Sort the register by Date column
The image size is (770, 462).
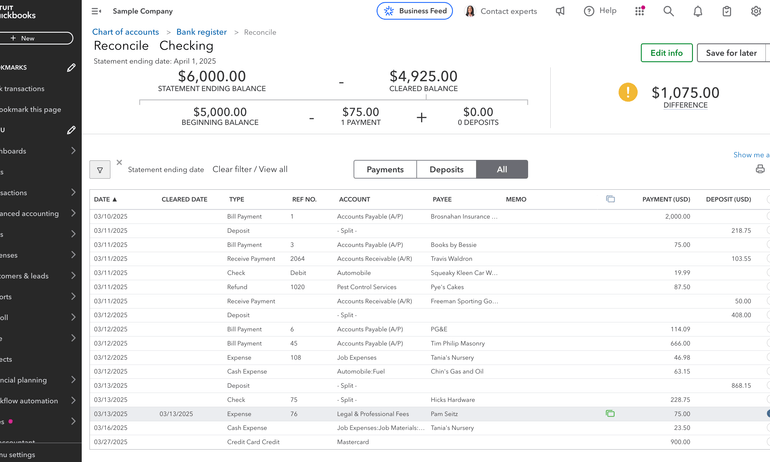click(x=105, y=199)
